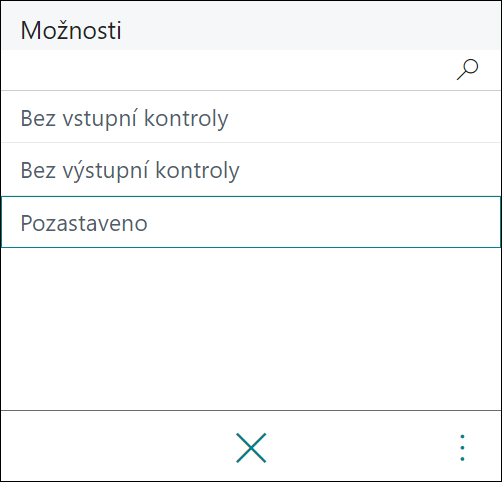
Task: Start a search via the magnifier icon
Action: pyautogui.click(x=467, y=69)
